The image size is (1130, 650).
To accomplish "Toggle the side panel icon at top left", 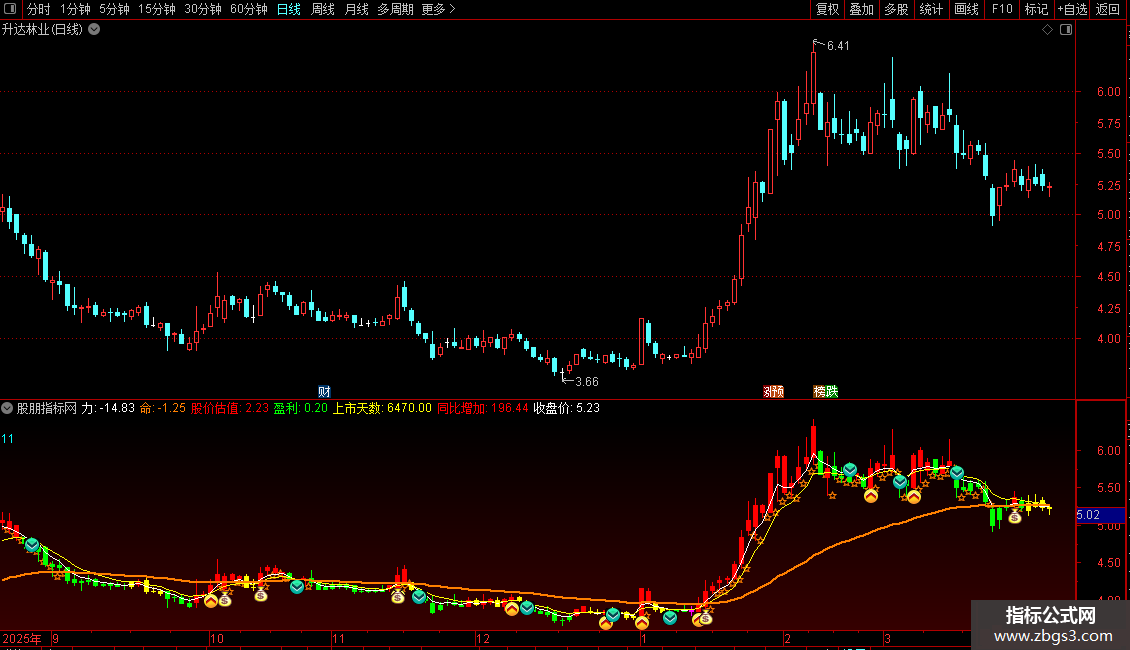I will pos(10,9).
